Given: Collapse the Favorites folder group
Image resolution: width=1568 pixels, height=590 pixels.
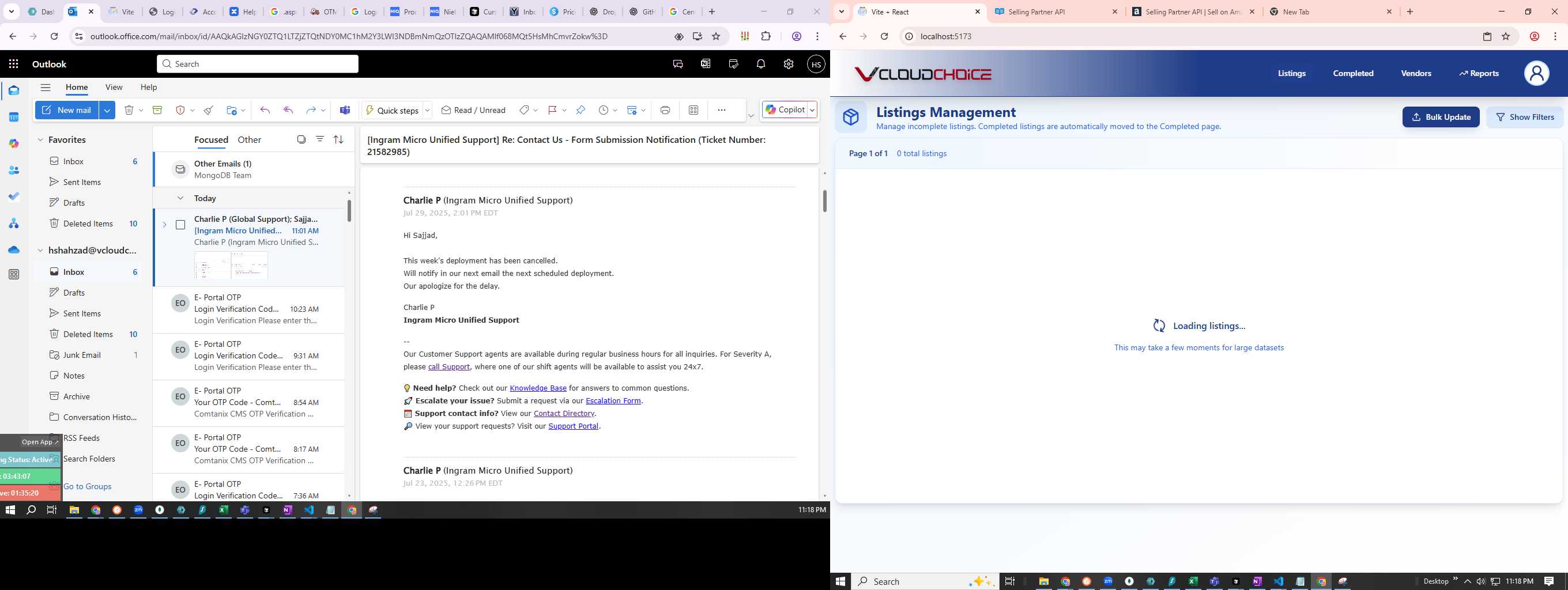Looking at the screenshot, I should [40, 140].
